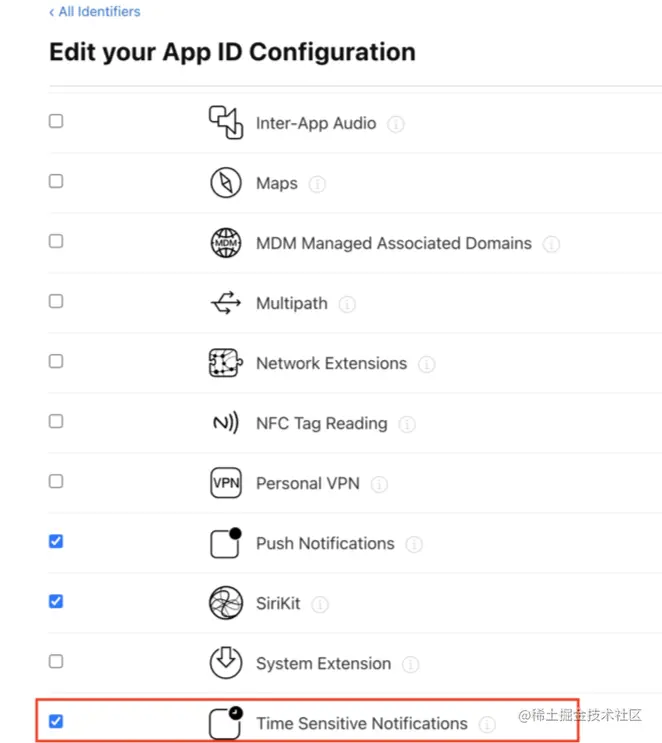Click the Personal VPN icon
Image resolution: width=662 pixels, height=743 pixels.
pyautogui.click(x=225, y=483)
